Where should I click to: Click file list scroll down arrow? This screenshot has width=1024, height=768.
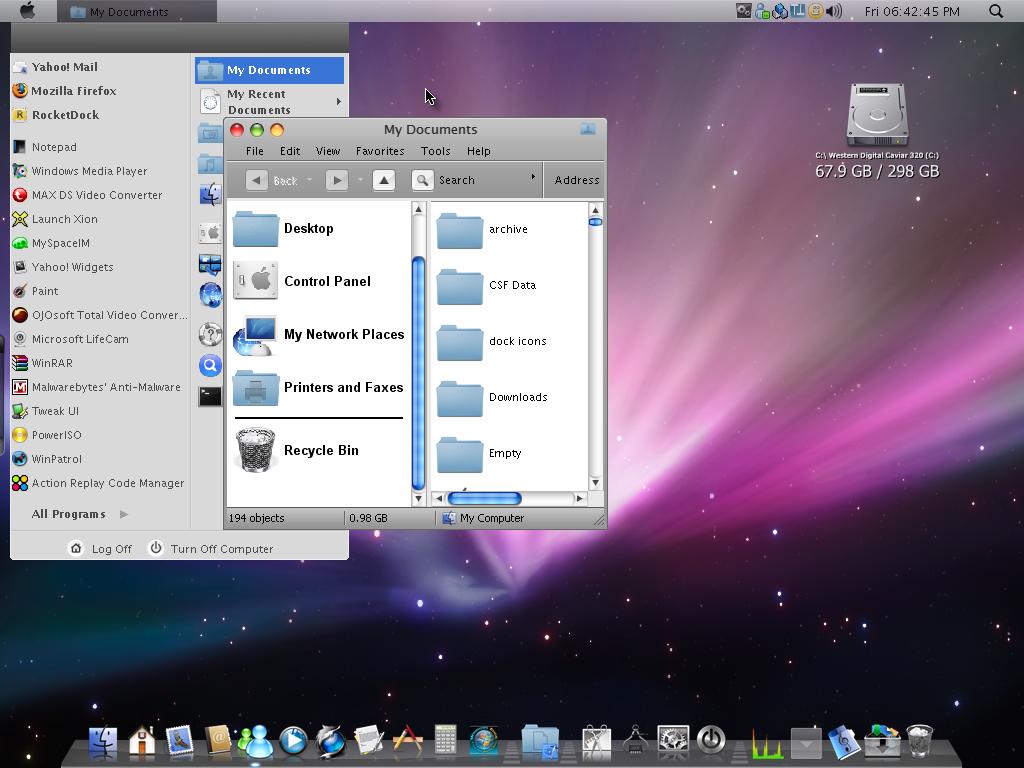point(595,483)
